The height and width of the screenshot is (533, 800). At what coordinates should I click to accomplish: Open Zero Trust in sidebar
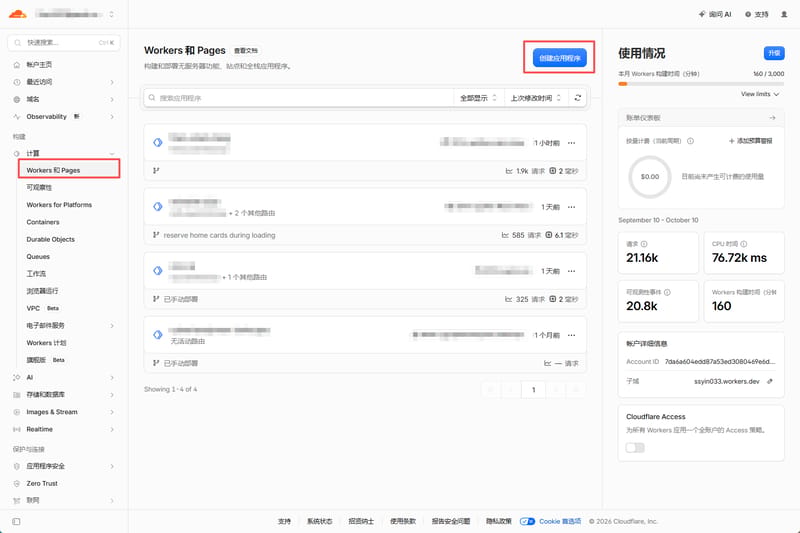pyautogui.click(x=42, y=484)
